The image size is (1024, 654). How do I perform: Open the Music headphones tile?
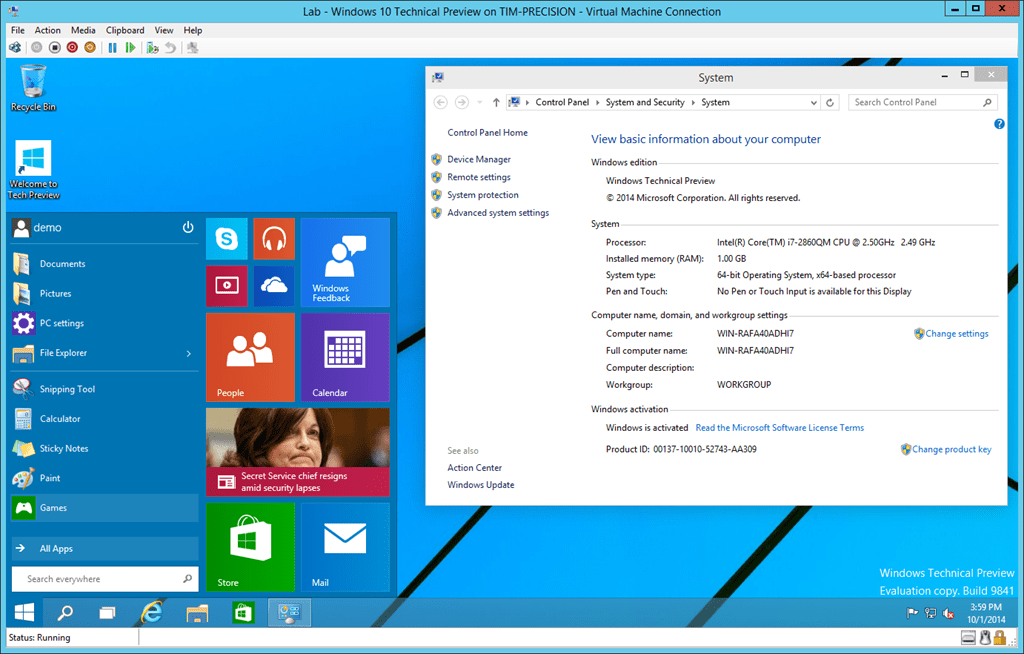coord(274,238)
